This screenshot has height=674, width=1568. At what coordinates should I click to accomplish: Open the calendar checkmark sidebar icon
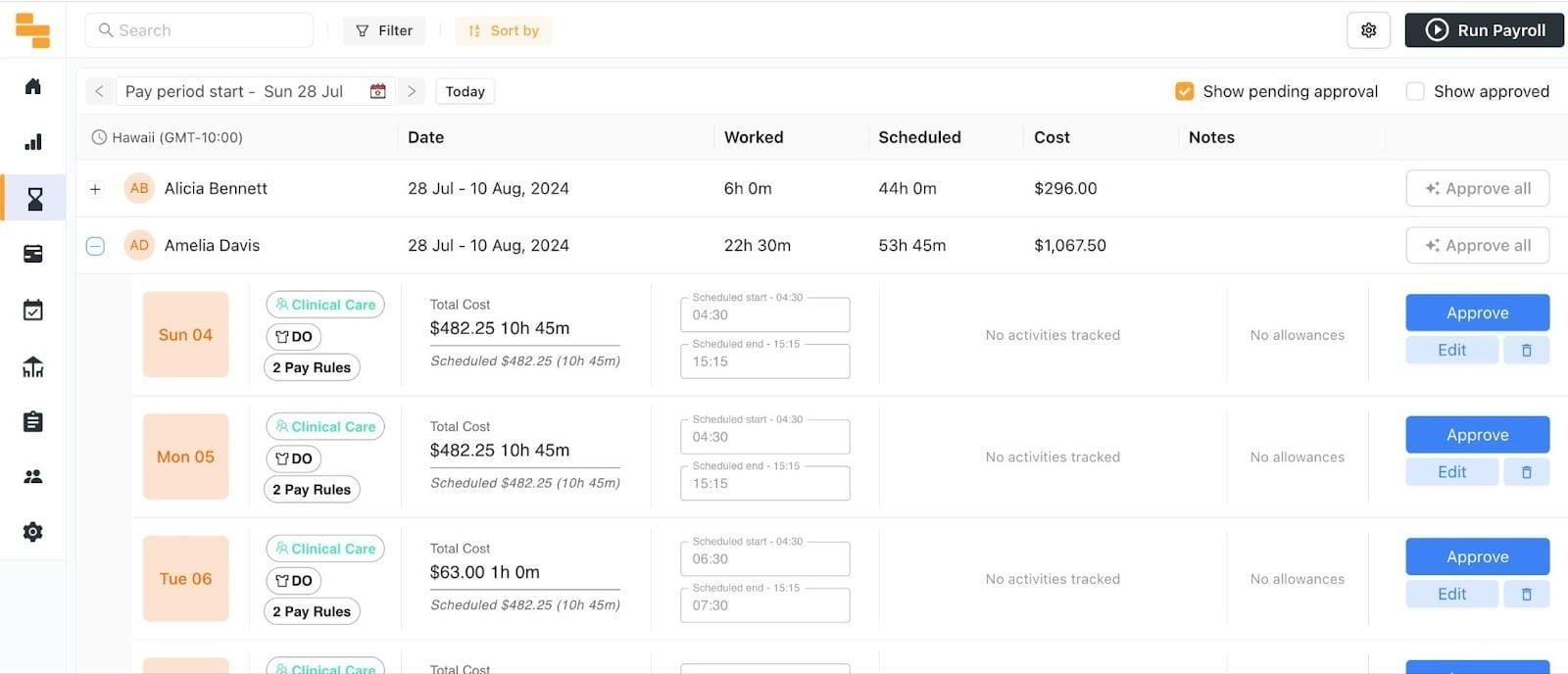tap(32, 311)
